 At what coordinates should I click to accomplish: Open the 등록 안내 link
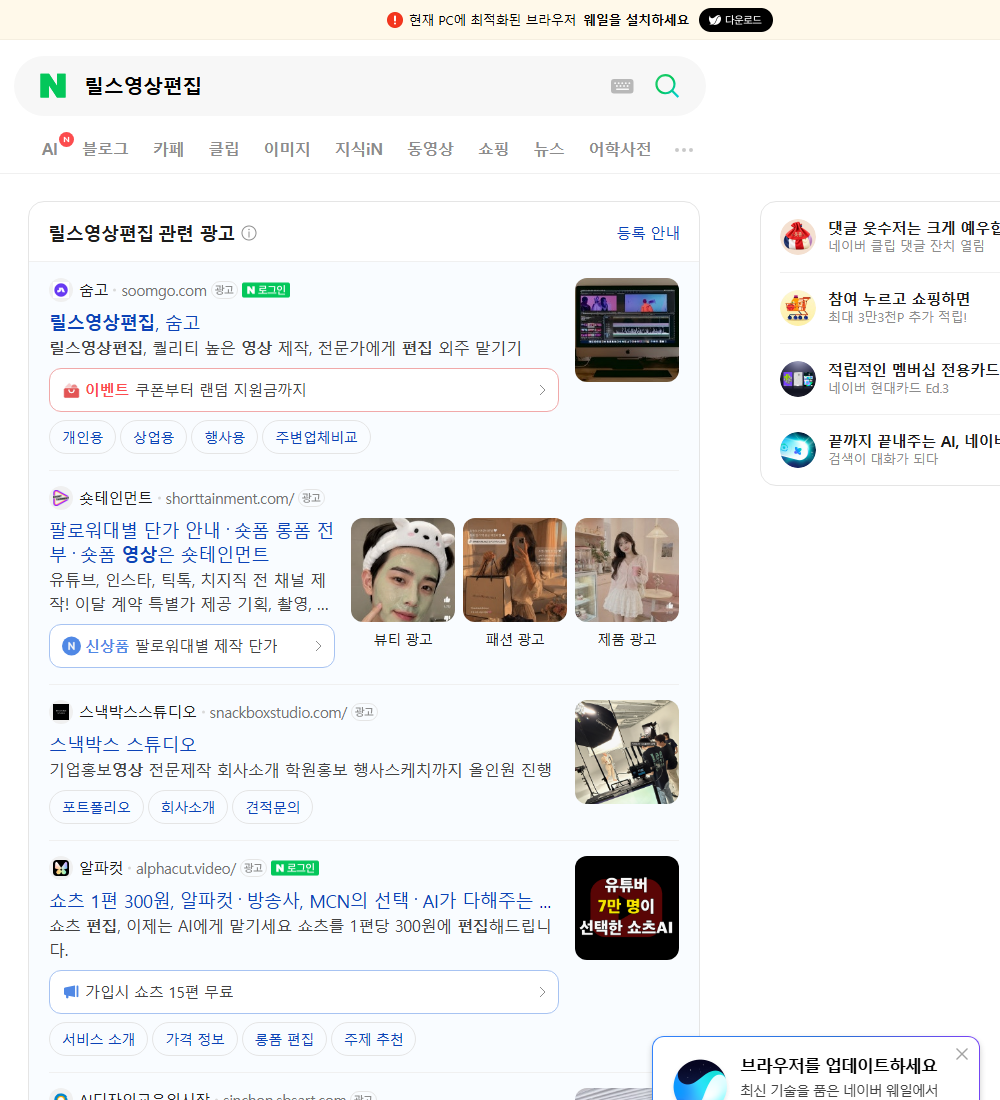648,233
